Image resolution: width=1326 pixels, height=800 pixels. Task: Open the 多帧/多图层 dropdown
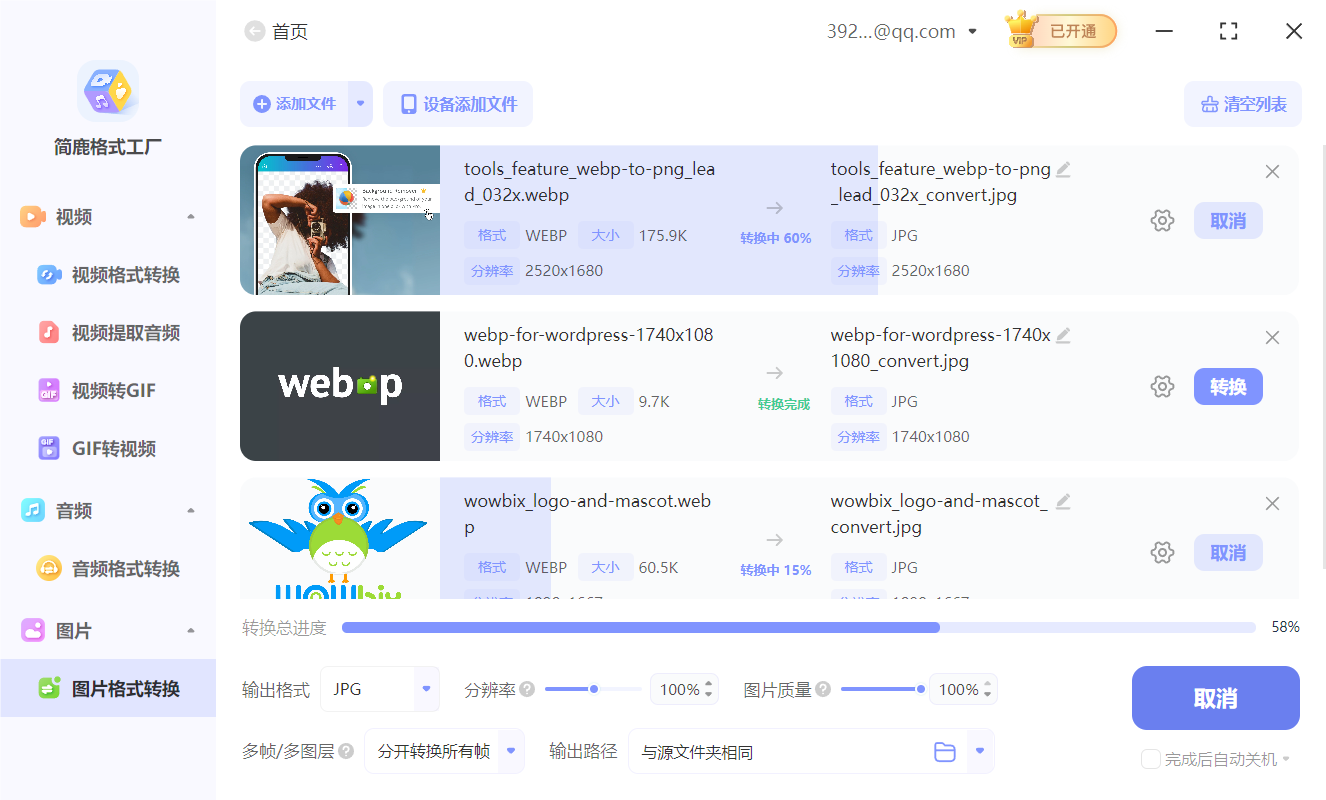coord(444,751)
